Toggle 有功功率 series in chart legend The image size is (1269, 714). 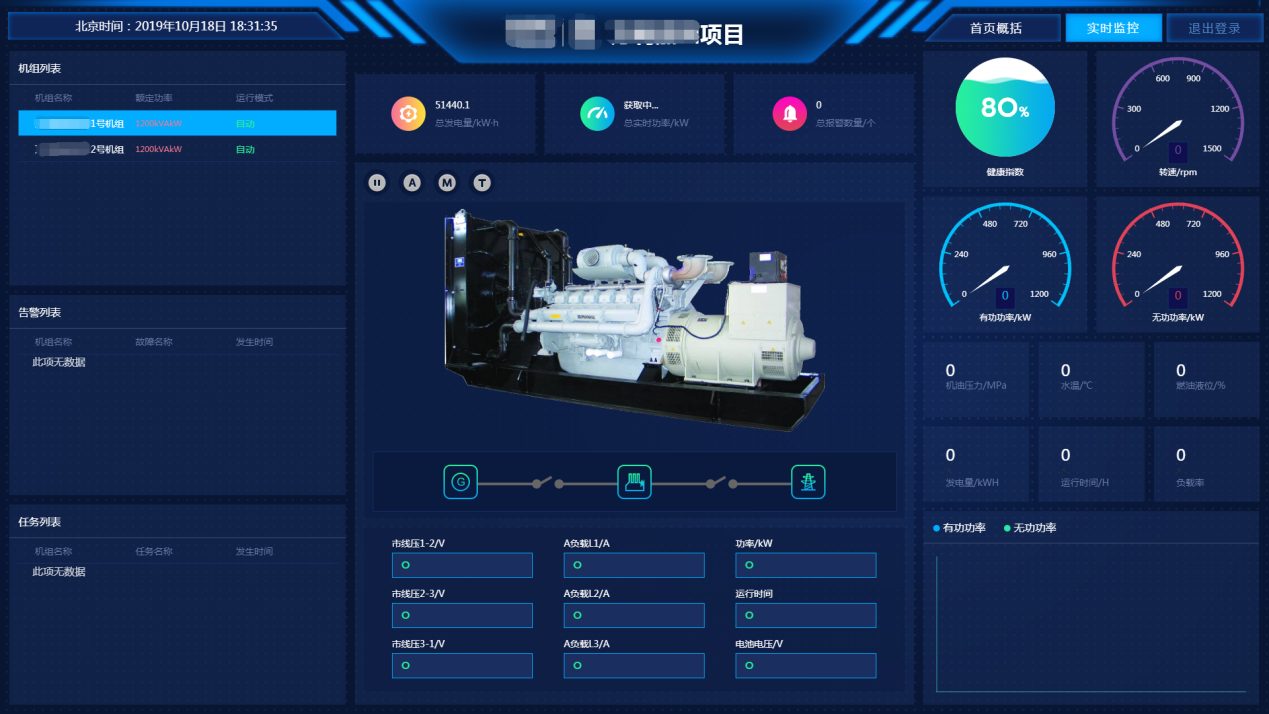pyautogui.click(x=959, y=528)
